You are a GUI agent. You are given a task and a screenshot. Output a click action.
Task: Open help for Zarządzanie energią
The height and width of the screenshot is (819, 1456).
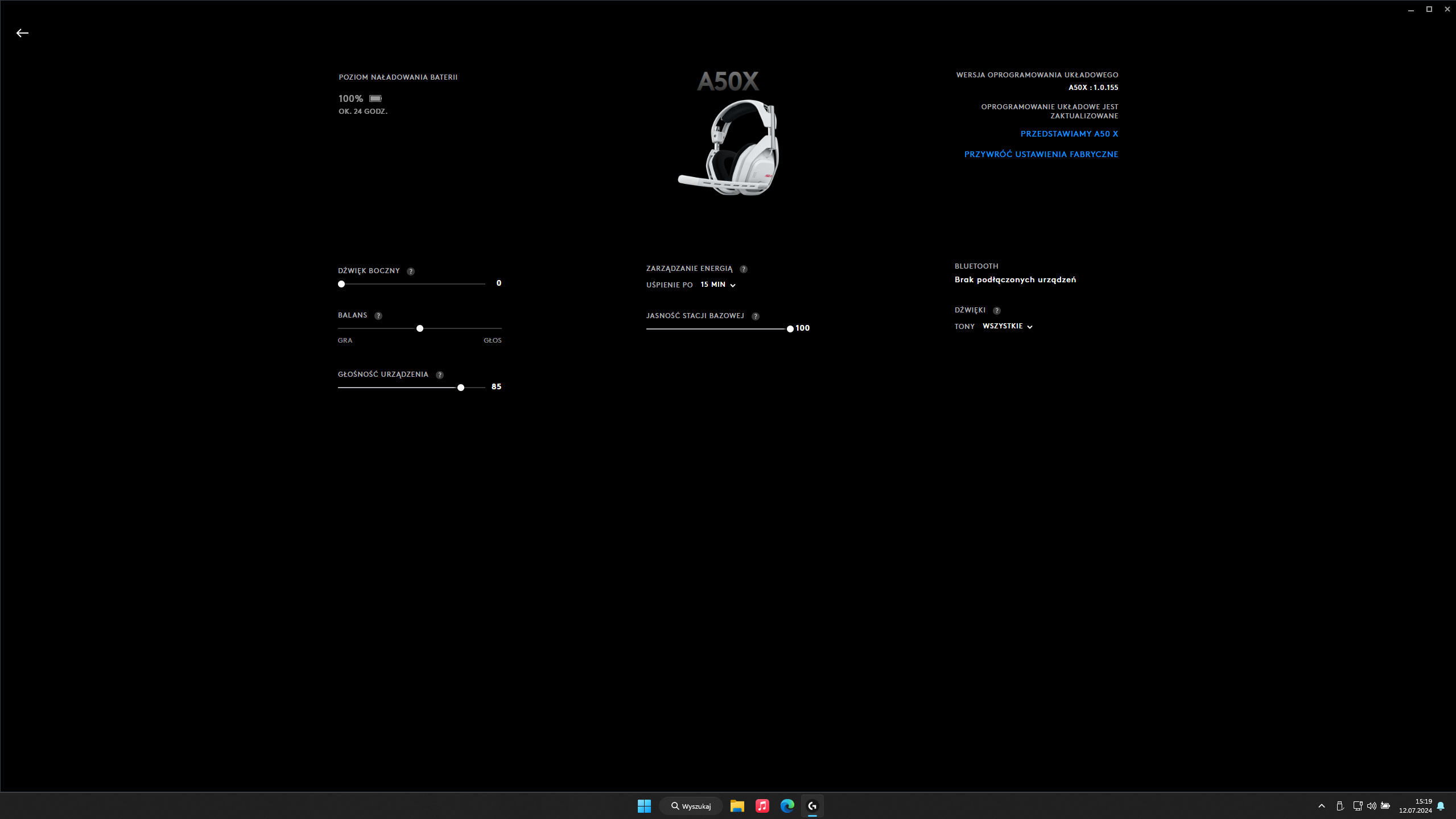pos(744,269)
